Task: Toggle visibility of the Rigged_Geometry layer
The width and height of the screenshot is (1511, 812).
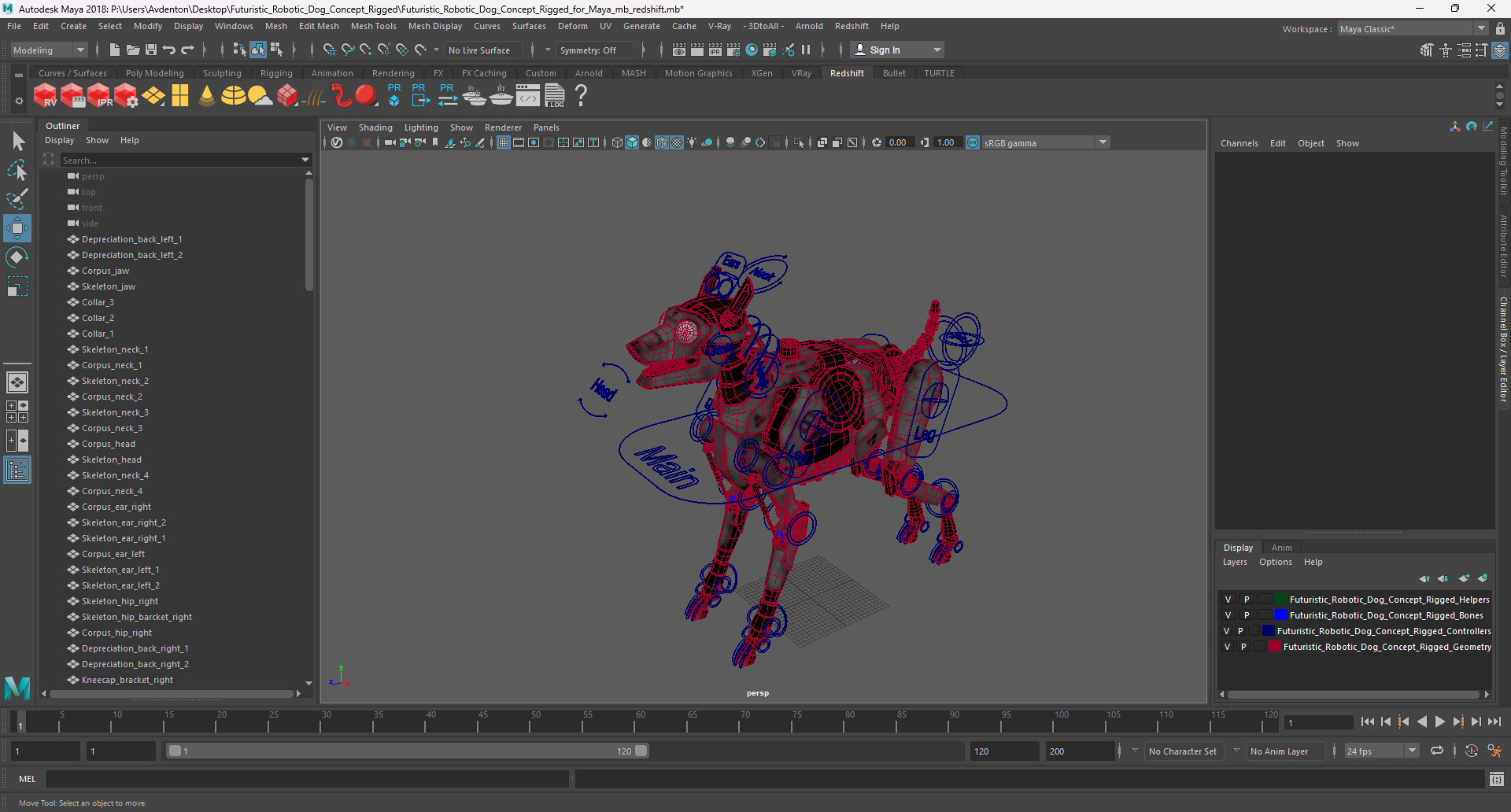Action: pos(1227,647)
